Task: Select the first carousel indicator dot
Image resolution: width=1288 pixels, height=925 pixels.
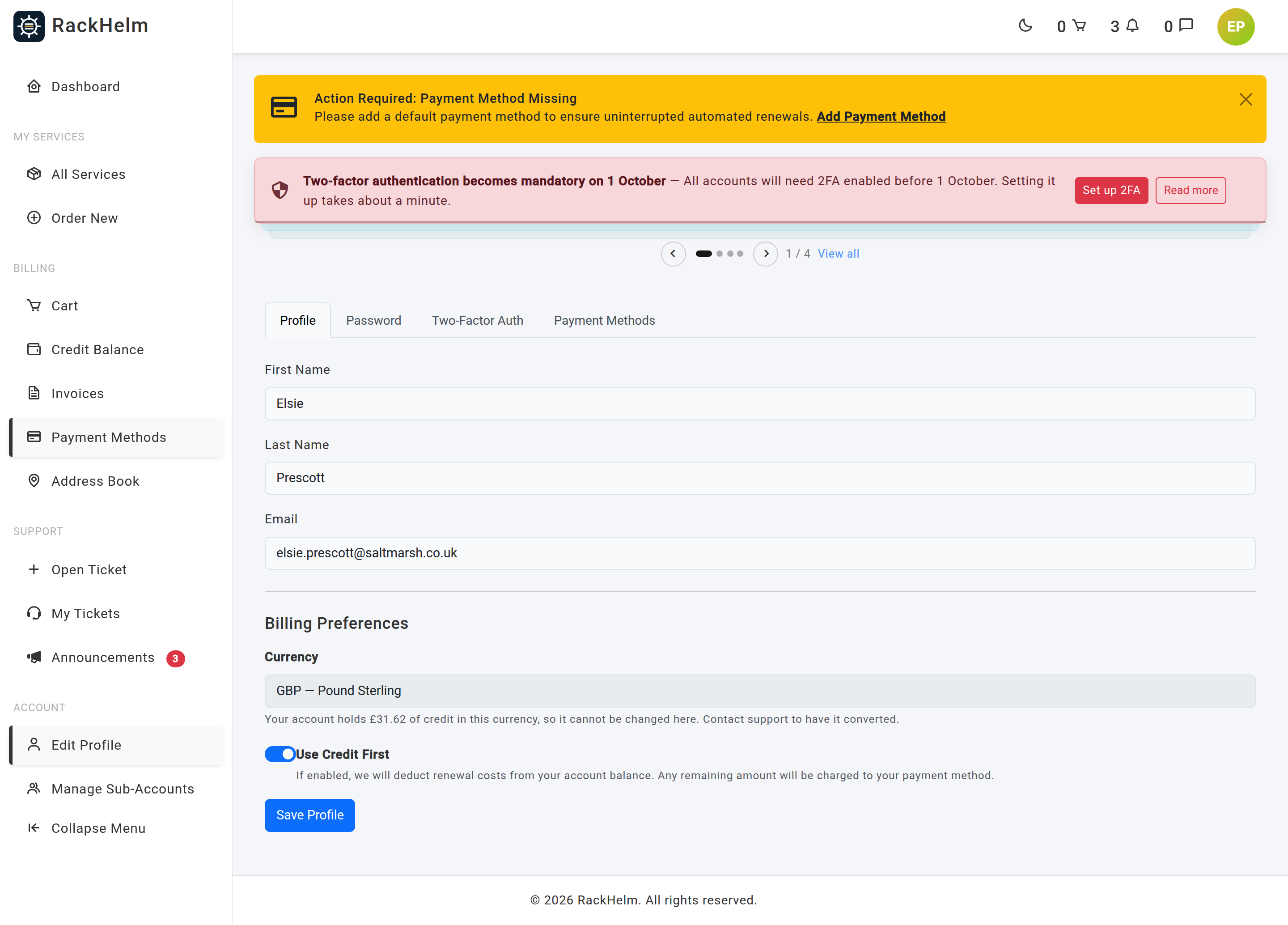Action: [x=703, y=254]
